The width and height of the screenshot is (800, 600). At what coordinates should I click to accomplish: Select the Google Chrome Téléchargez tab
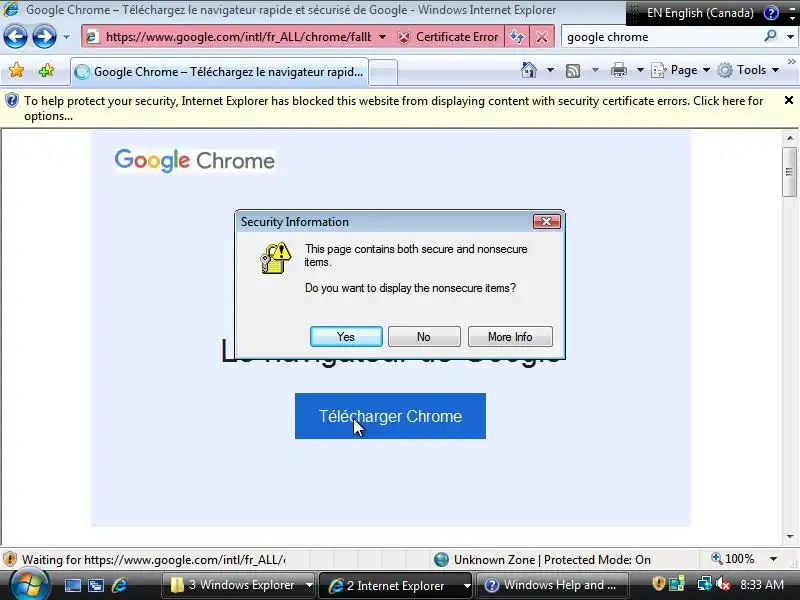pos(219,72)
